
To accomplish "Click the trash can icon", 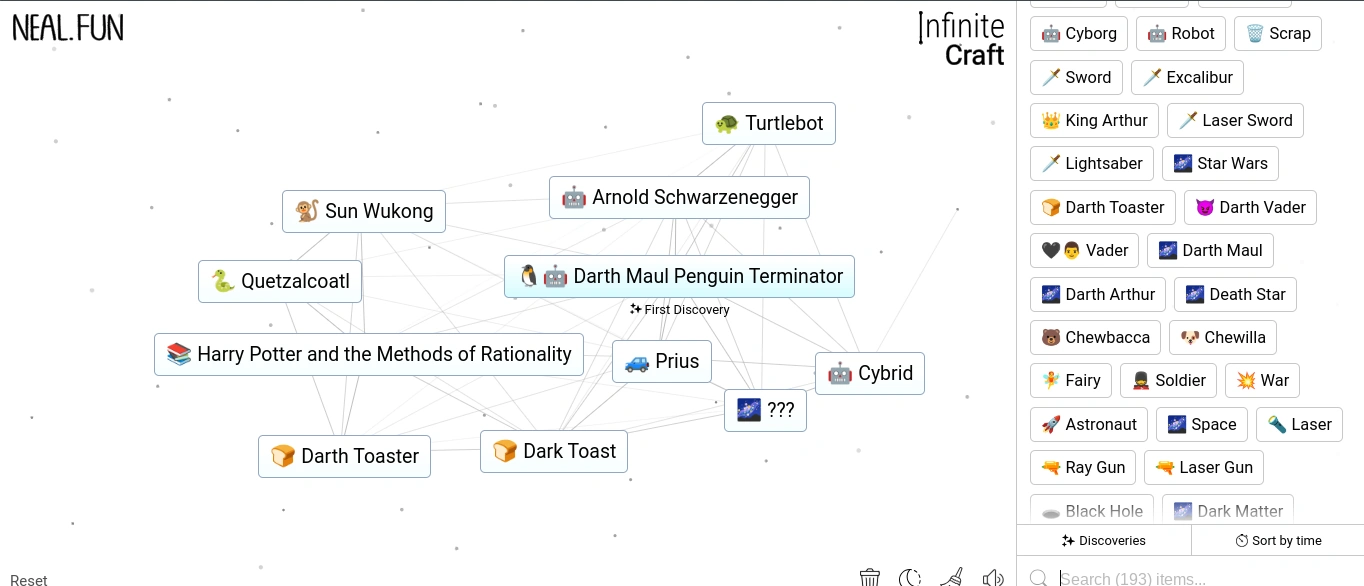I will 870,577.
